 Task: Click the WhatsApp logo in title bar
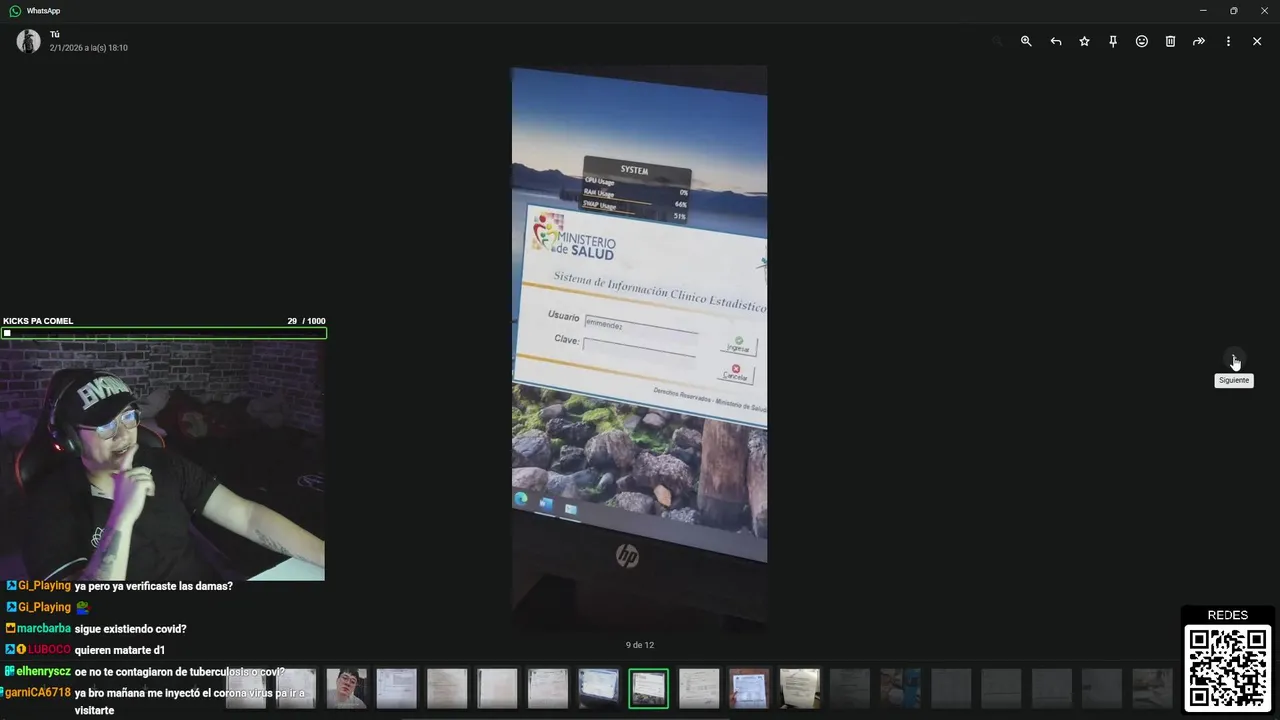point(15,10)
